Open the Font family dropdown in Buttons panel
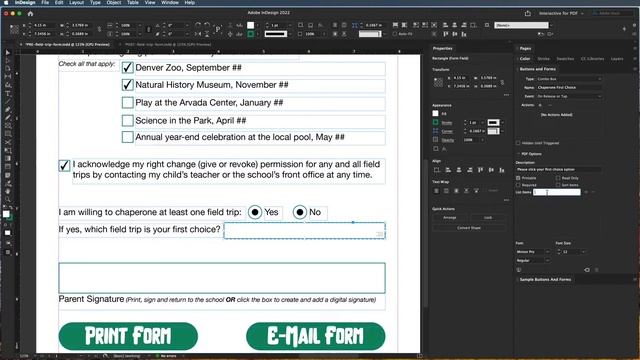This screenshot has width=640, height=360. (533, 252)
